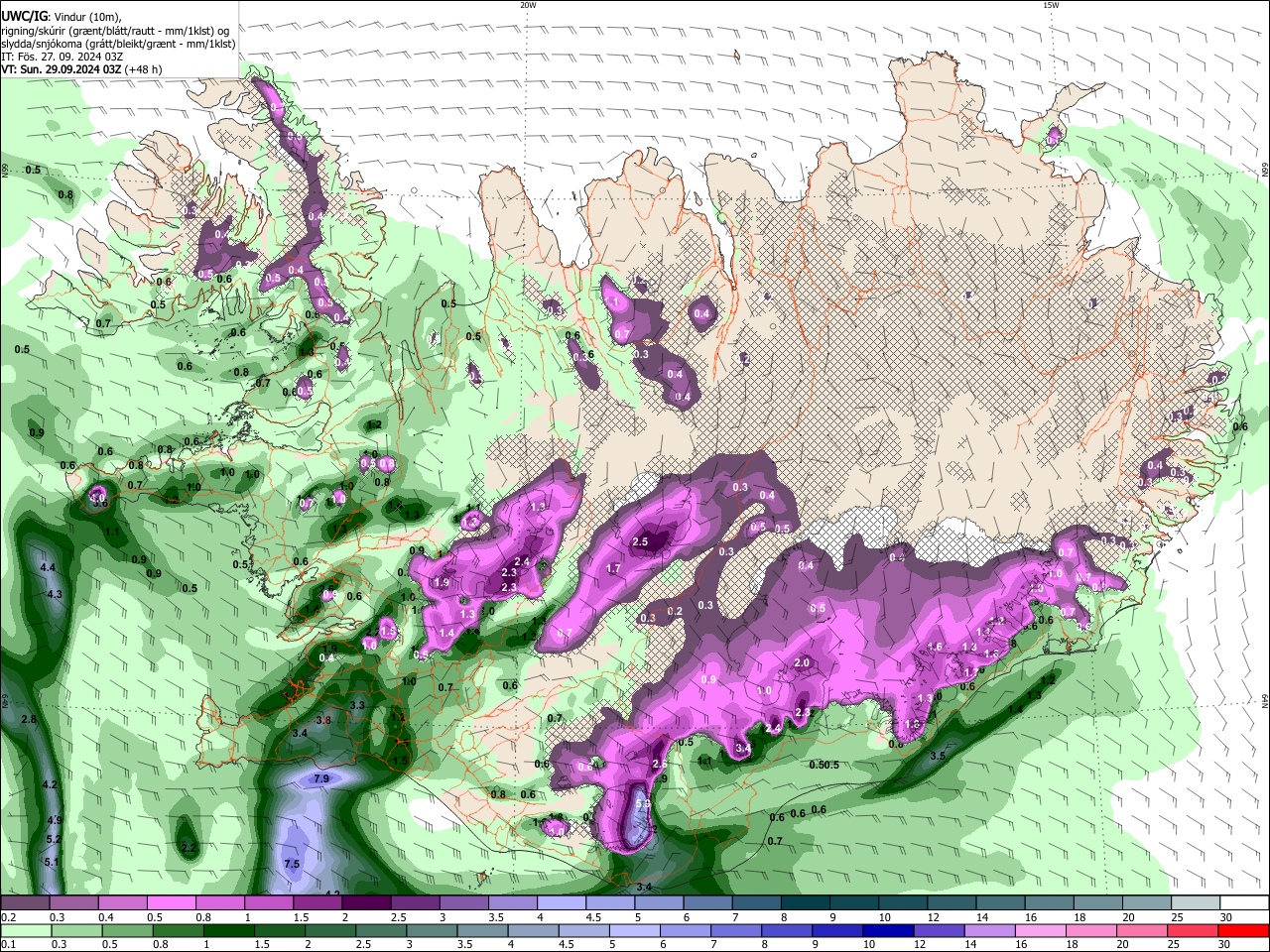Click the 'UWC/IG: Vindur (10m)' title text
Image resolution: width=1270 pixels, height=952 pixels.
click(x=61, y=16)
